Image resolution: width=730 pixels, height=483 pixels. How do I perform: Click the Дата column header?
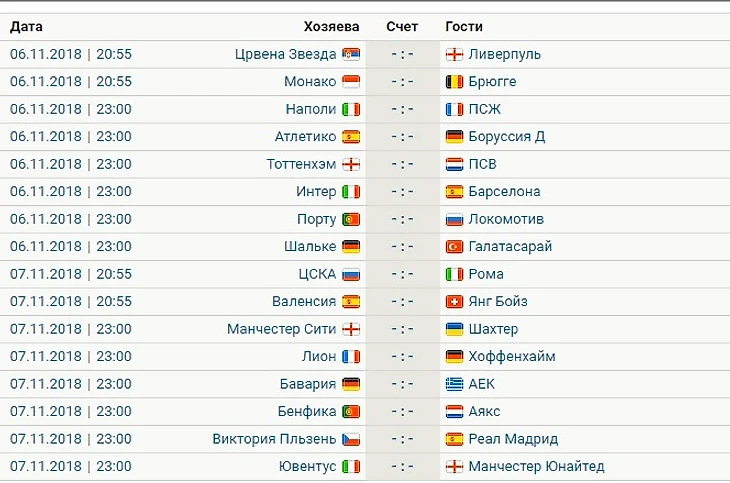click(26, 27)
